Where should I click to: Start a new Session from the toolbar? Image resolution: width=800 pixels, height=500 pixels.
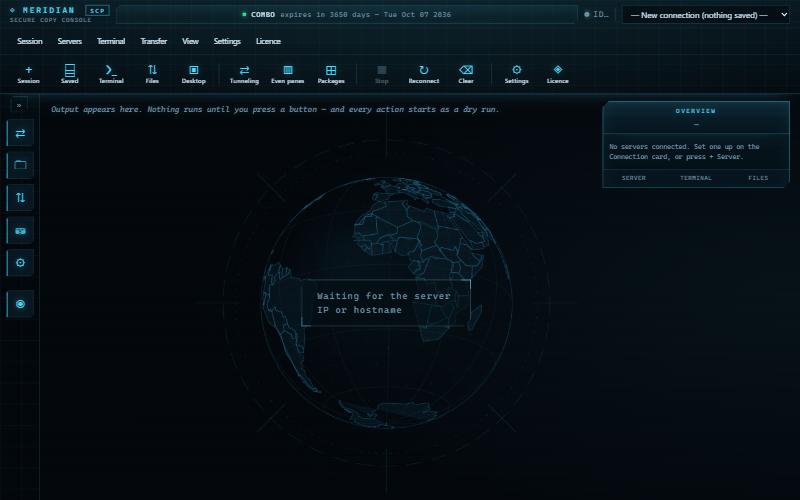pyautogui.click(x=29, y=74)
